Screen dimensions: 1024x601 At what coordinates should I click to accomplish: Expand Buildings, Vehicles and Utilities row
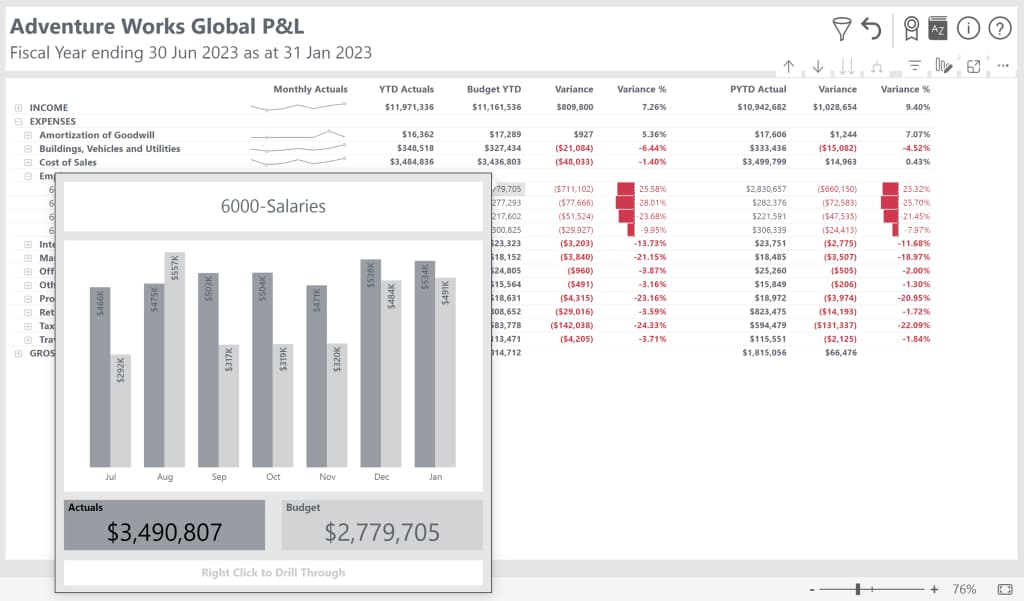(28, 148)
